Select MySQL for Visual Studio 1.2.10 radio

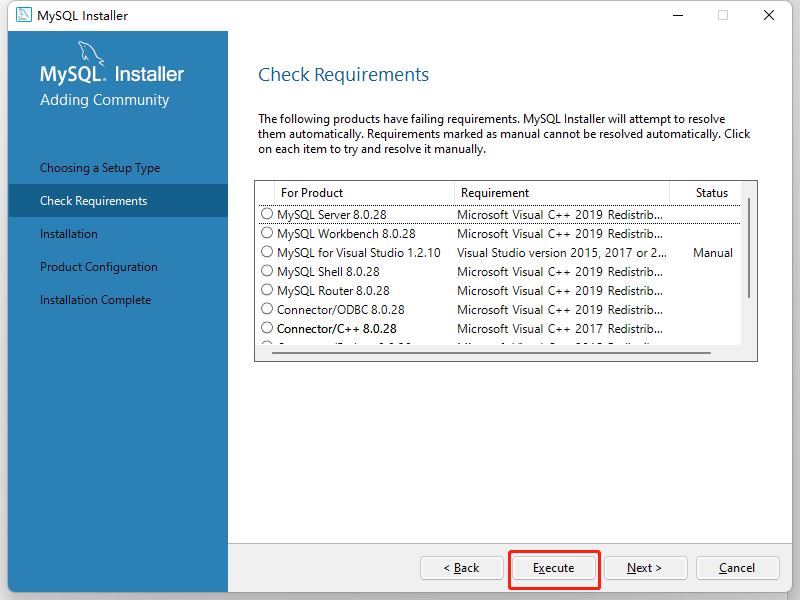[x=267, y=252]
